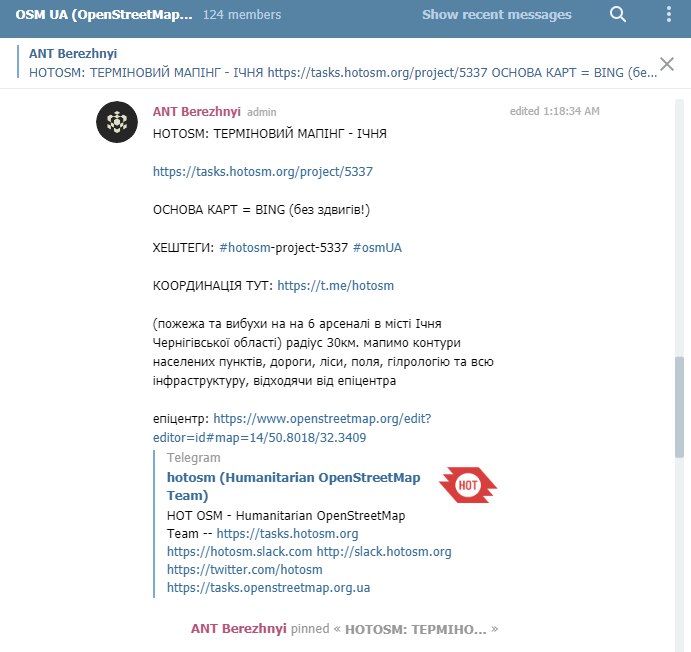
Task: Open the hotosm.slack.com link
Action: pyautogui.click(x=239, y=552)
